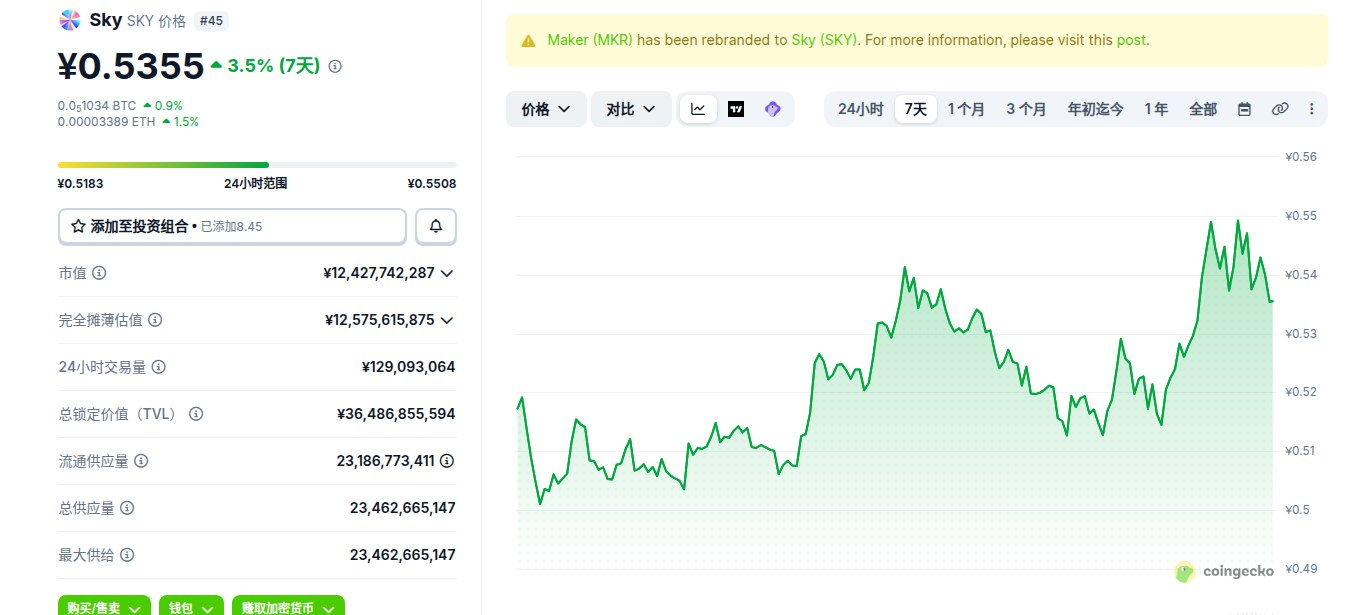Screen dimensions: 1360x615
Task: Open info tooltip beside 最大供给
Action: (x=127, y=555)
